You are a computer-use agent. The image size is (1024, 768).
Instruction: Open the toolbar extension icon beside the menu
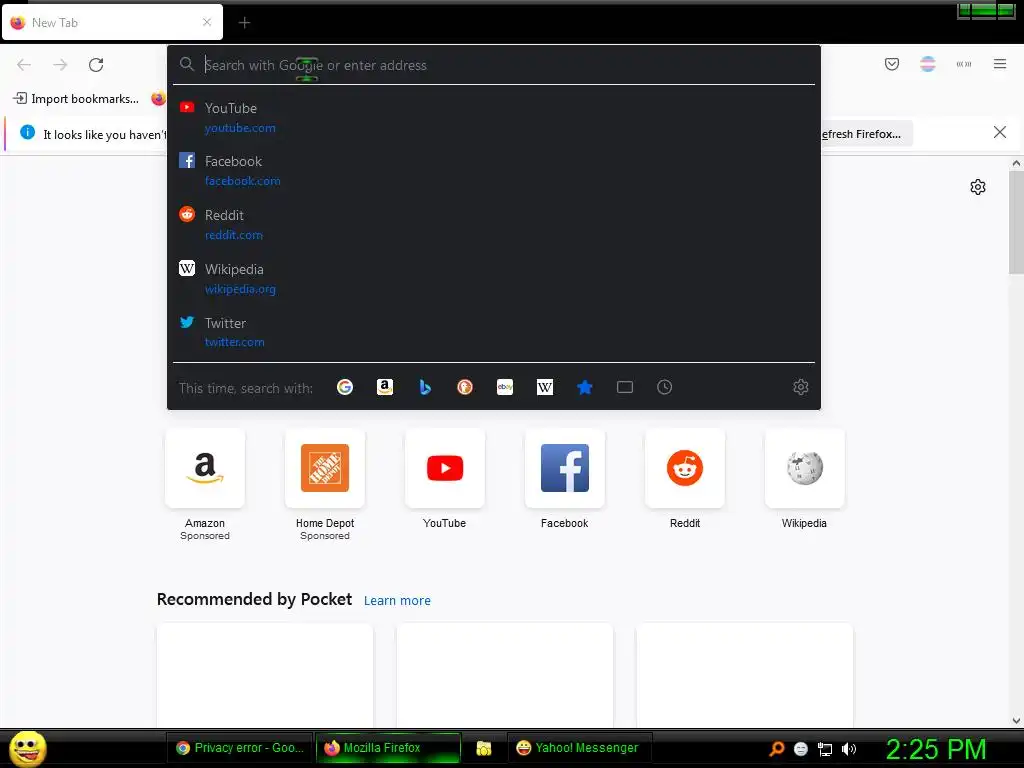964,64
